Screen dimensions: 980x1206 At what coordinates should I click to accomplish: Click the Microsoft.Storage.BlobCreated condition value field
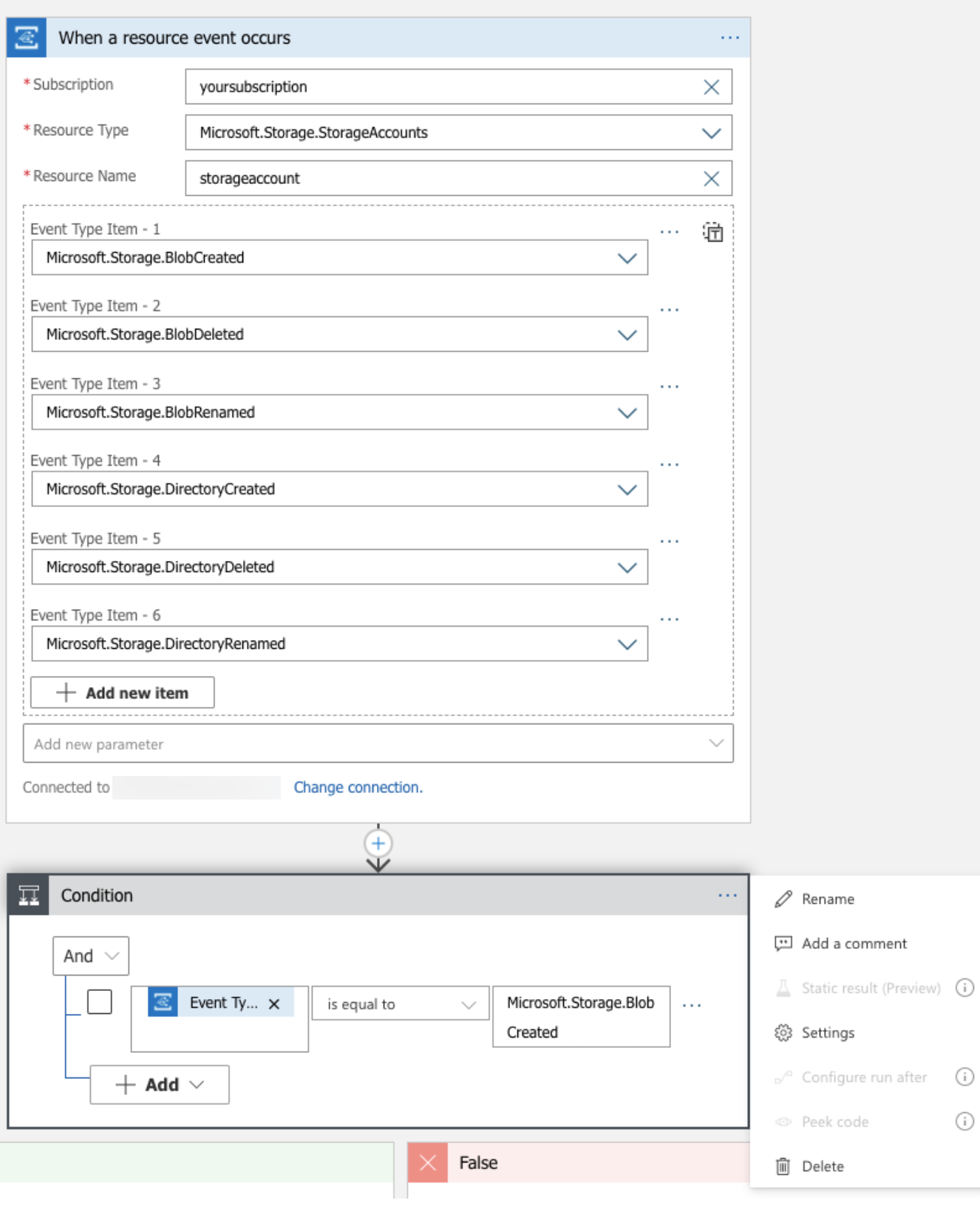(x=581, y=1017)
